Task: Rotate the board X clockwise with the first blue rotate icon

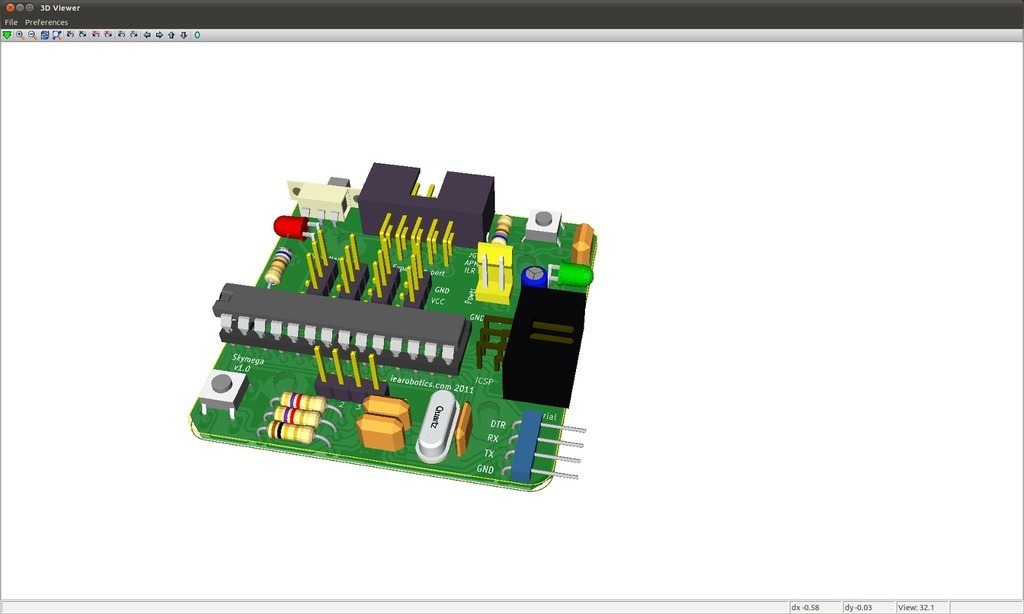Action: [71, 35]
